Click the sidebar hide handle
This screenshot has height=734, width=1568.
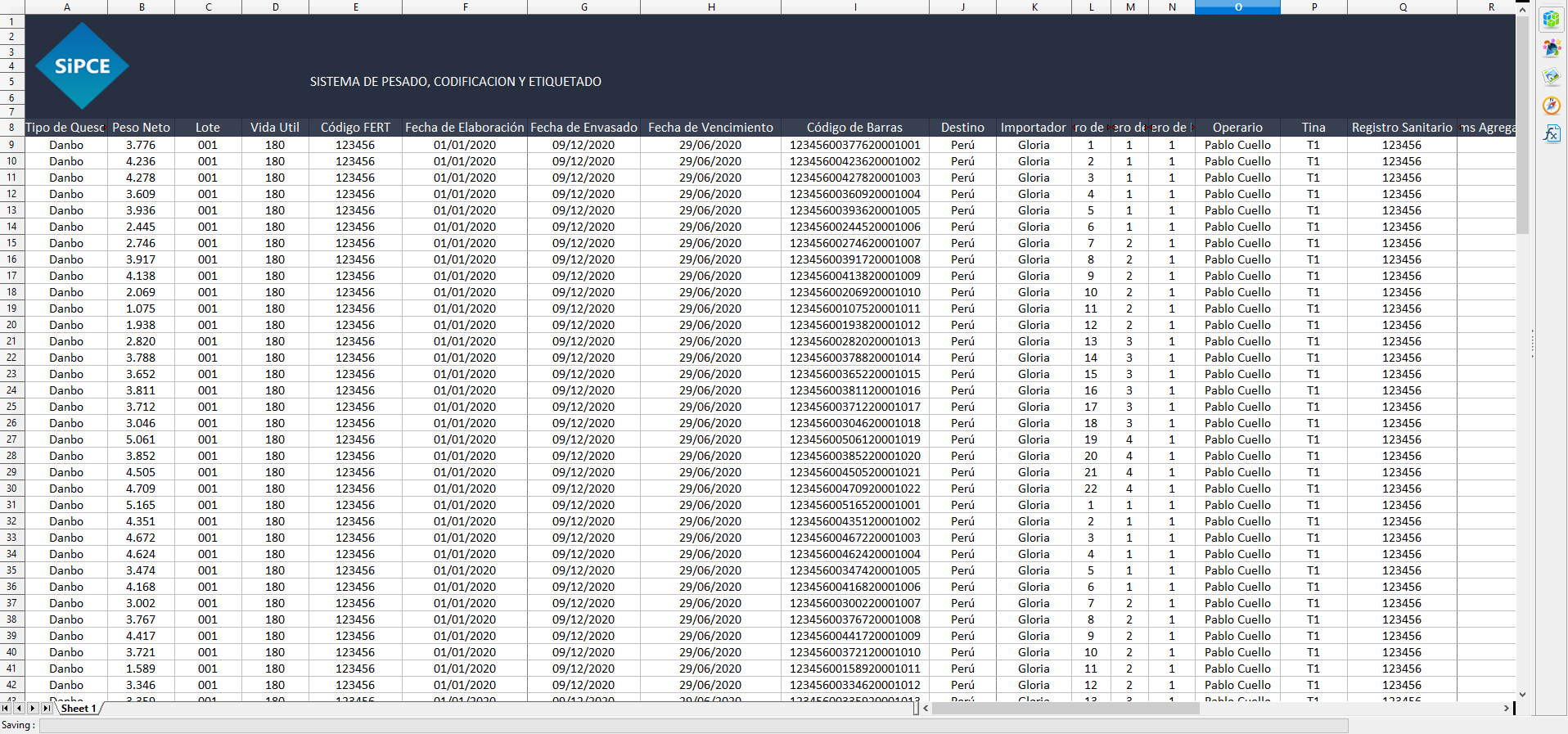pyautogui.click(x=1532, y=344)
